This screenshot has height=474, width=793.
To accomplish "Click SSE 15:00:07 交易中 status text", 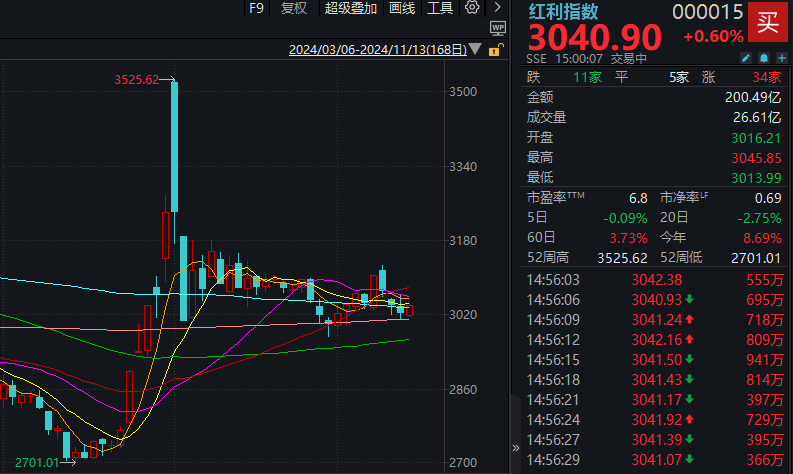I will coord(587,59).
